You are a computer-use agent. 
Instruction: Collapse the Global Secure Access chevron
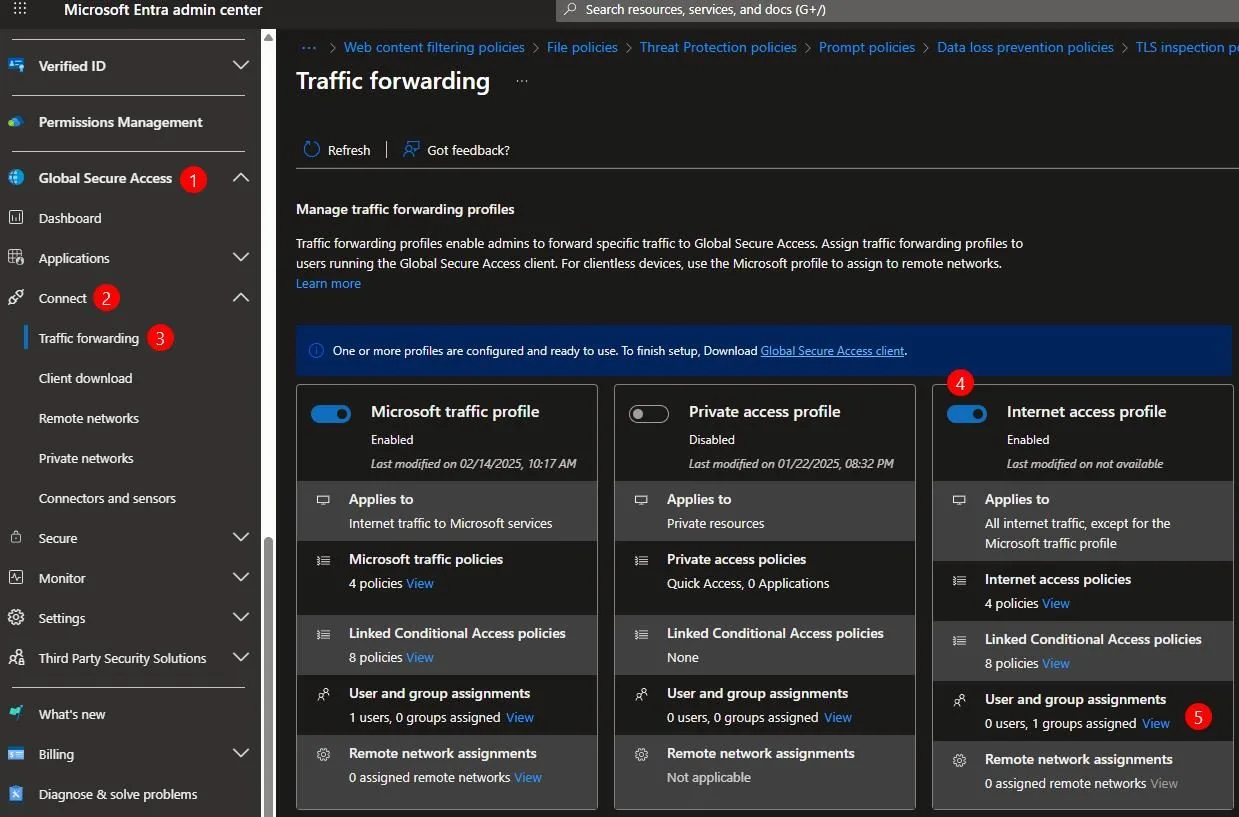coord(241,178)
